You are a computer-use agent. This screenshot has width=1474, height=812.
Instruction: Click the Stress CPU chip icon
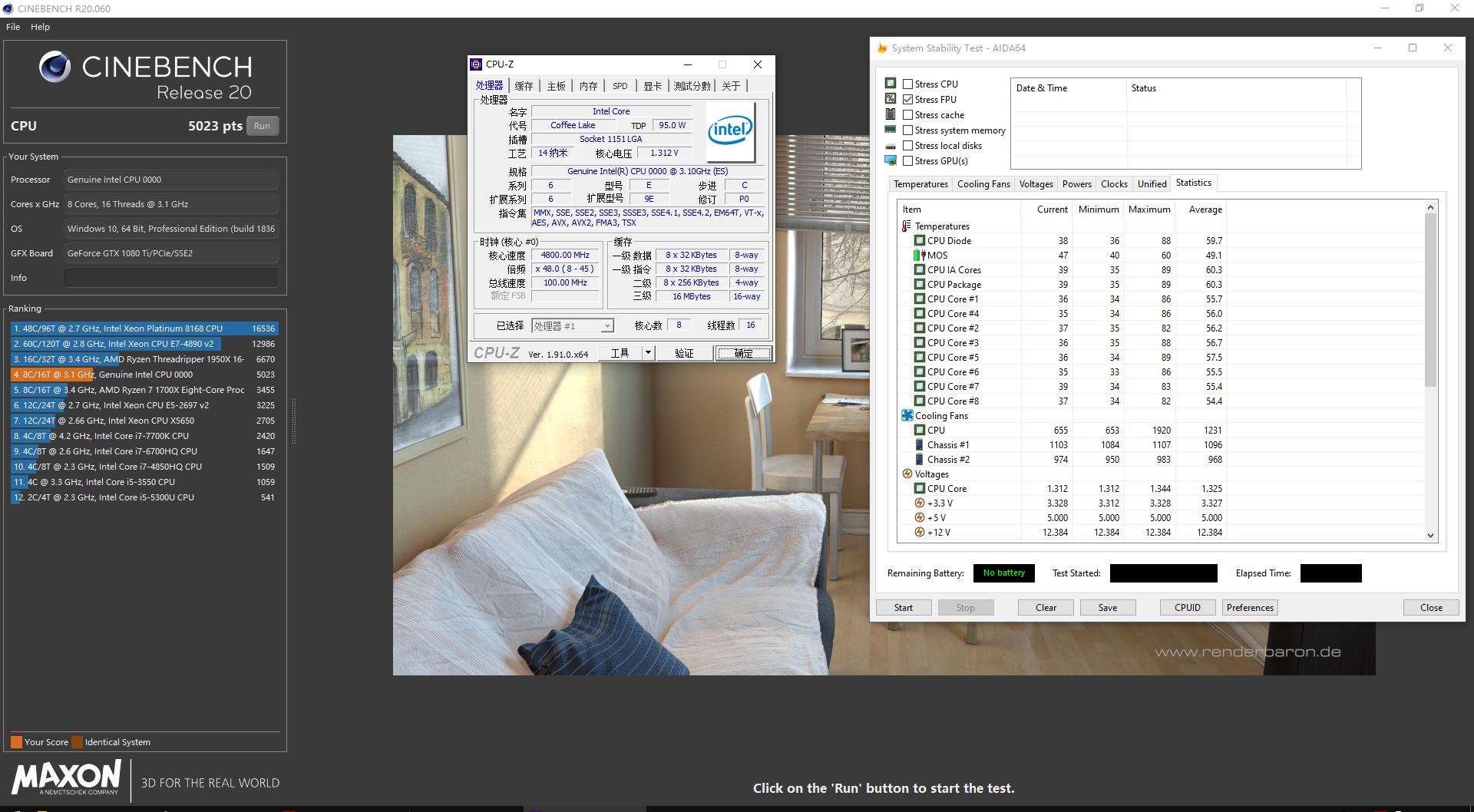(891, 83)
